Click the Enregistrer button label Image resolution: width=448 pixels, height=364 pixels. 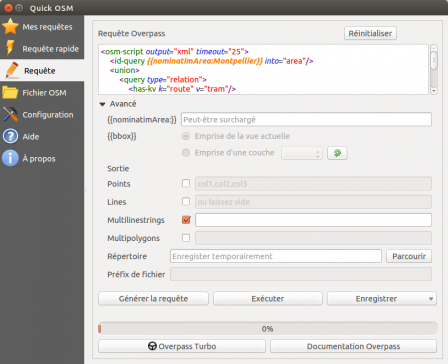376,299
